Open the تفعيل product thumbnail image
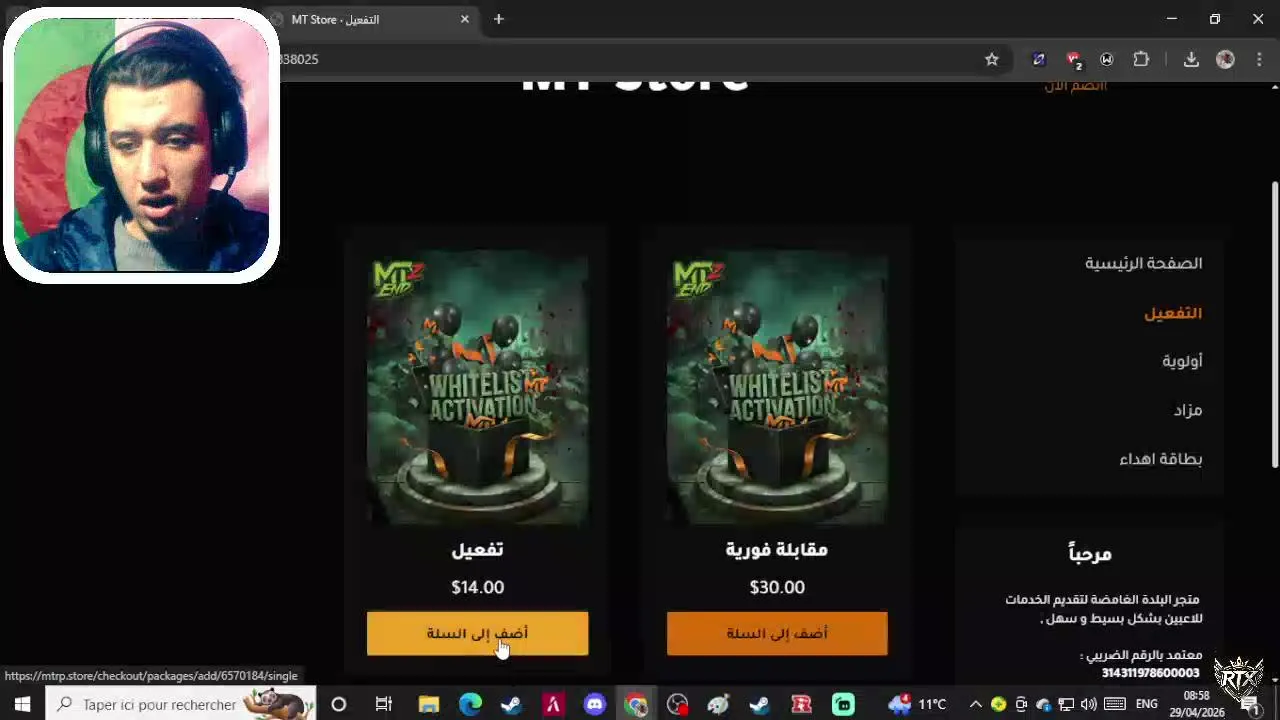Image resolution: width=1280 pixels, height=720 pixels. tap(477, 388)
